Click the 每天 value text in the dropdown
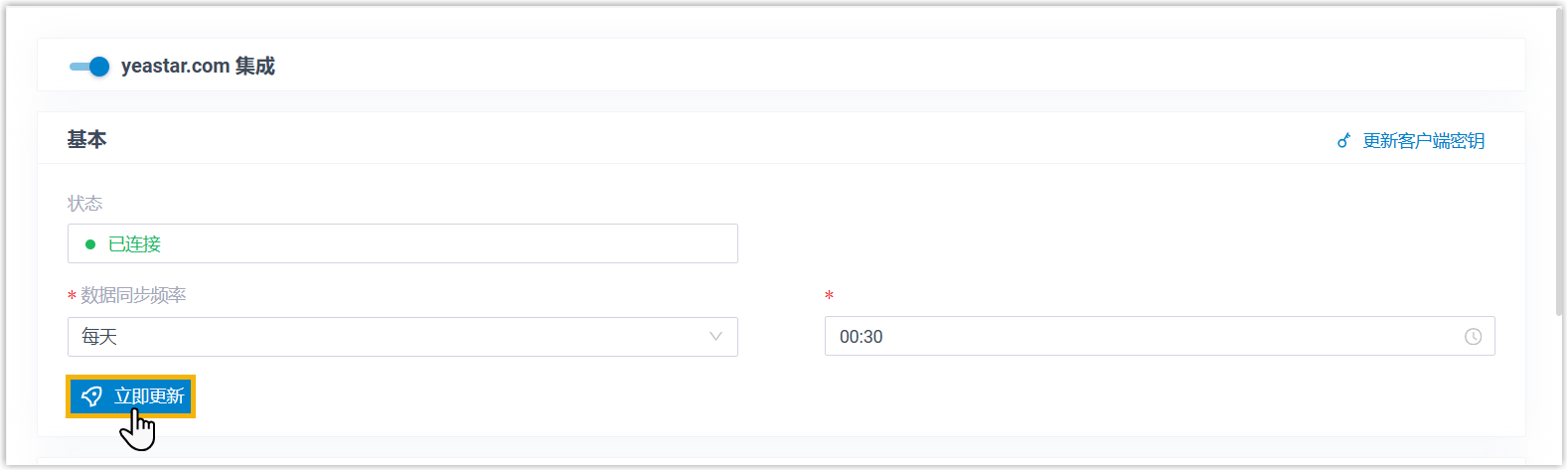 coord(99,337)
